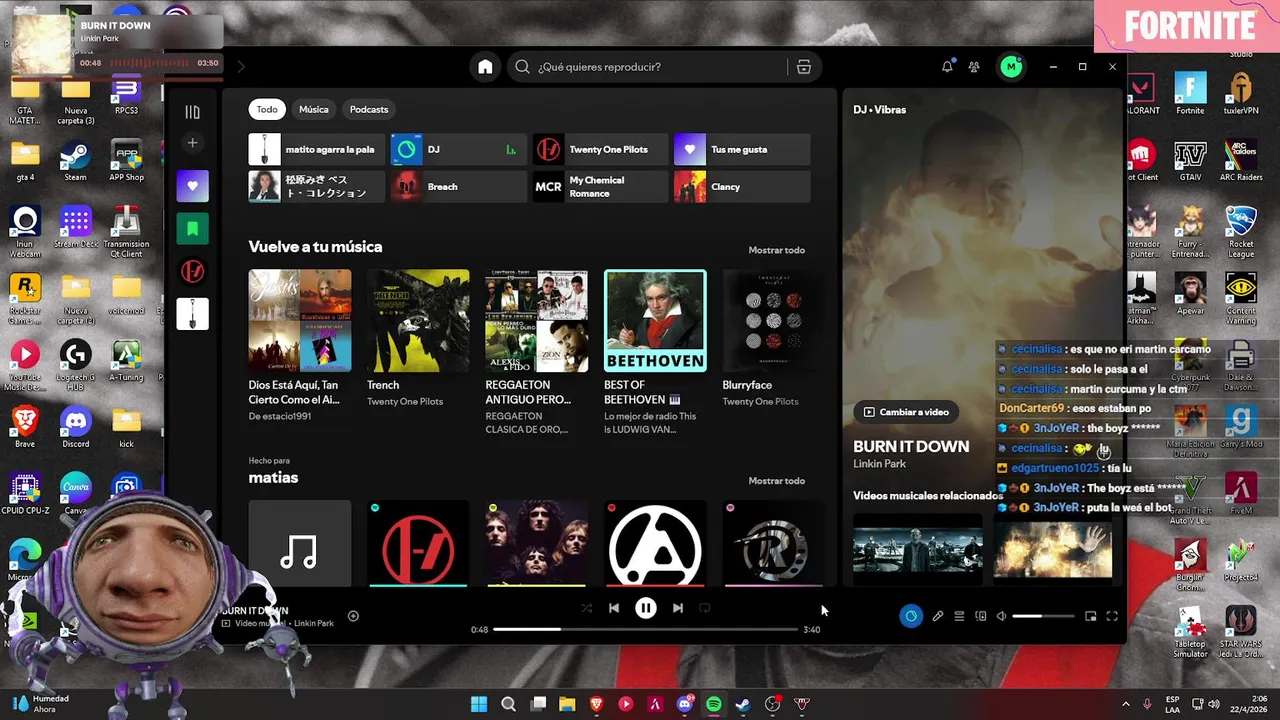Viewport: 1280px width, 720px height.
Task: Go to Spotify home
Action: (x=485, y=67)
